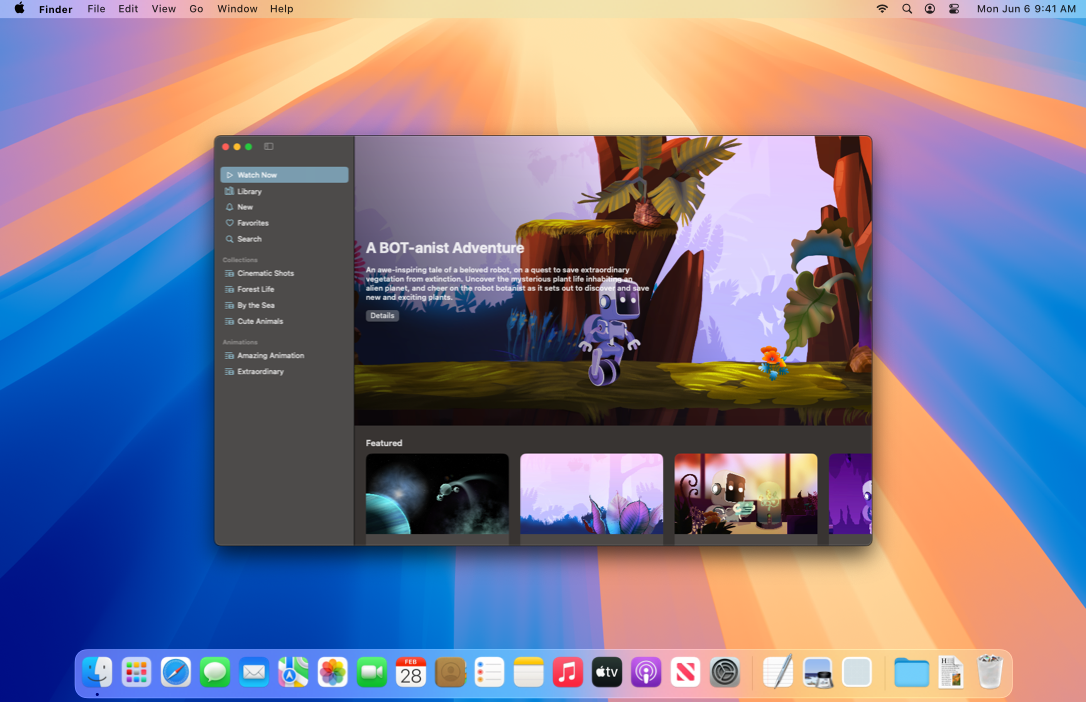Viewport: 1086px width, 702px height.
Task: Open the Featured thumbnail with the robot scene
Action: (745, 495)
